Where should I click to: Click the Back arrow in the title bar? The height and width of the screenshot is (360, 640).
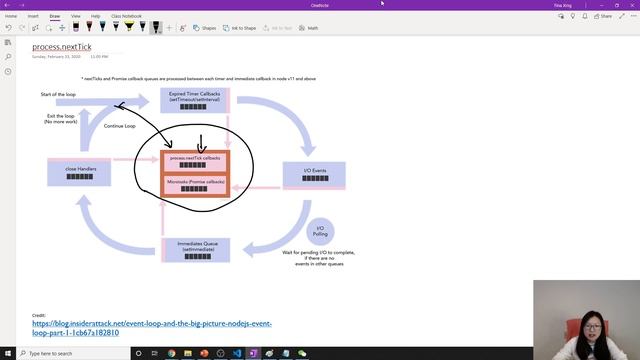coord(7,5)
